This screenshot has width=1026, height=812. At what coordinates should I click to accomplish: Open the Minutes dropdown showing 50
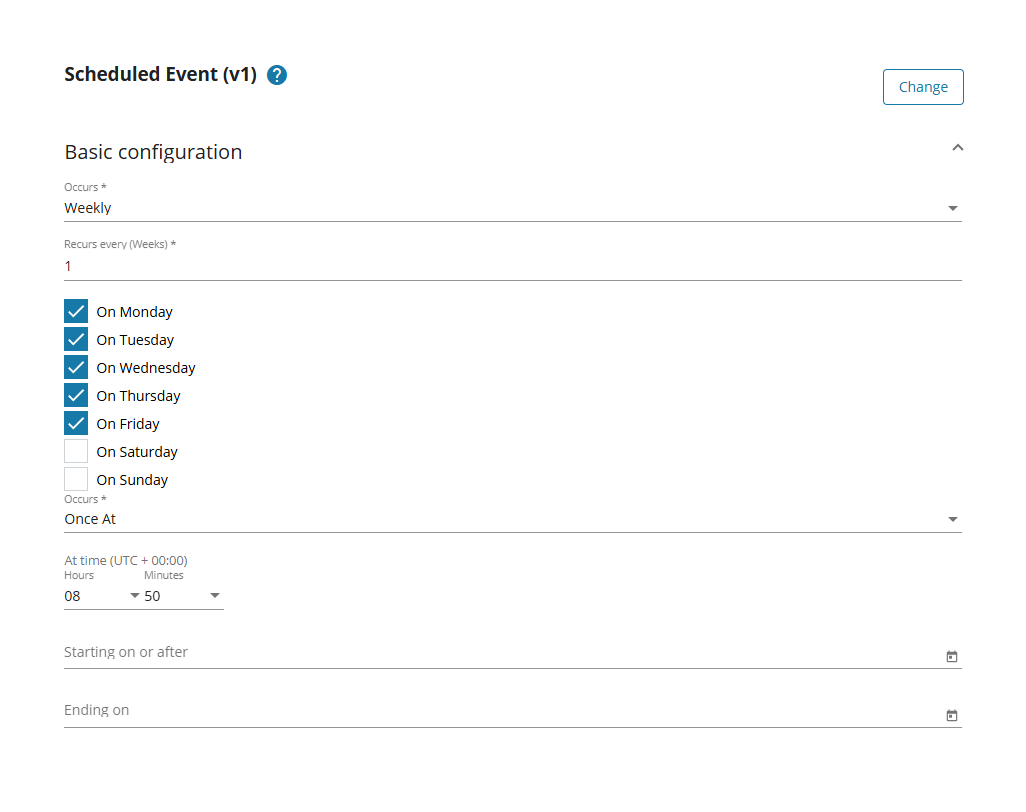click(x=175, y=595)
